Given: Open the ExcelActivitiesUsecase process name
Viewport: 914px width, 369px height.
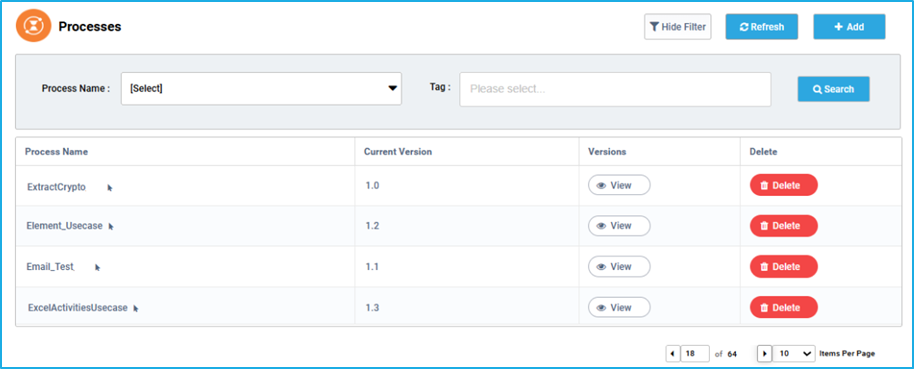Looking at the screenshot, I should coord(78,308).
